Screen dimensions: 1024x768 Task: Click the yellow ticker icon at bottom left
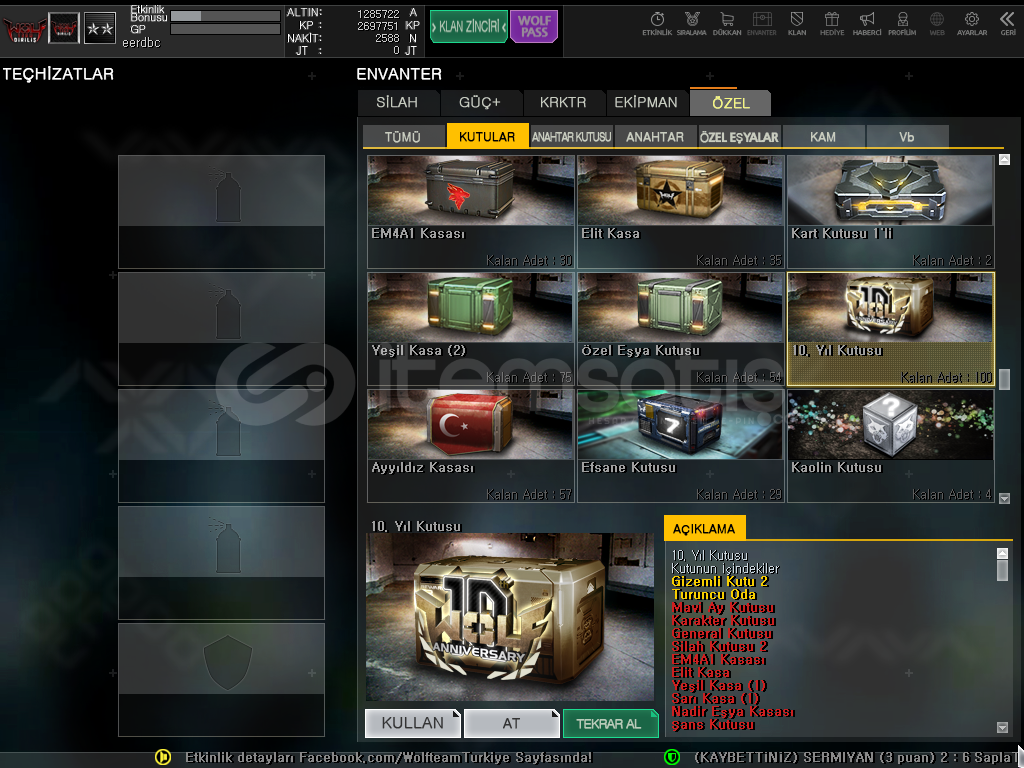(163, 757)
